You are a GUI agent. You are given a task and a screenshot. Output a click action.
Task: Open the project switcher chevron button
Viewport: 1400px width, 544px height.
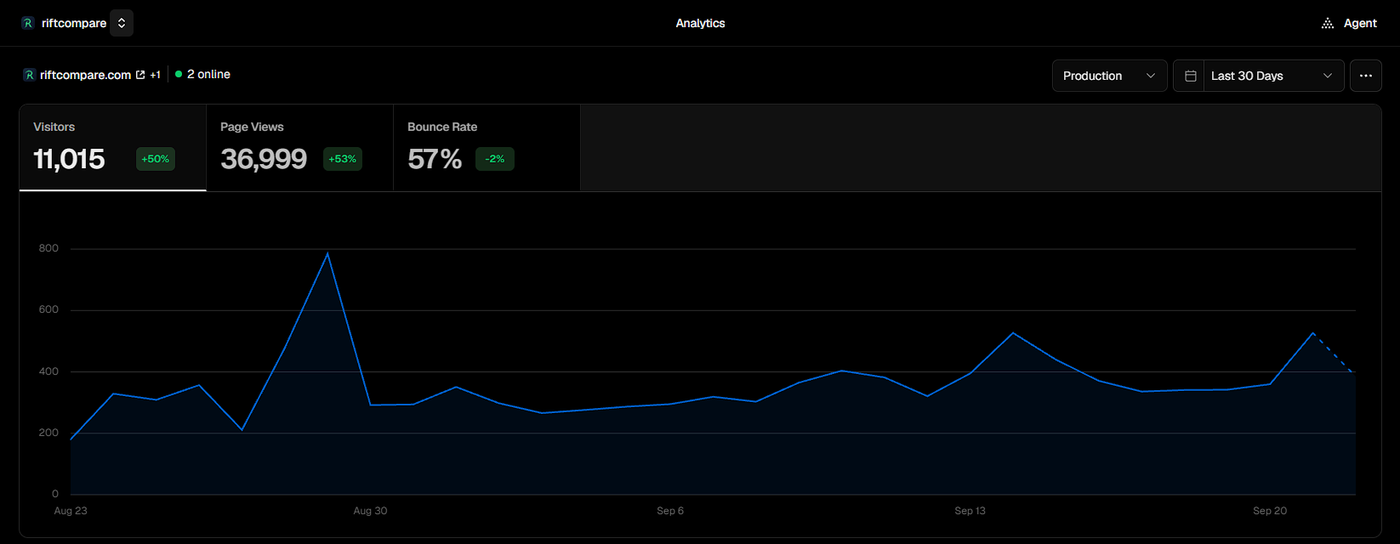pyautogui.click(x=121, y=23)
